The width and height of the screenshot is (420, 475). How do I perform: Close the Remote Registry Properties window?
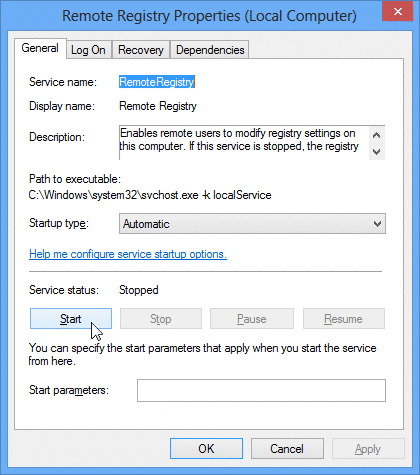(397, 12)
